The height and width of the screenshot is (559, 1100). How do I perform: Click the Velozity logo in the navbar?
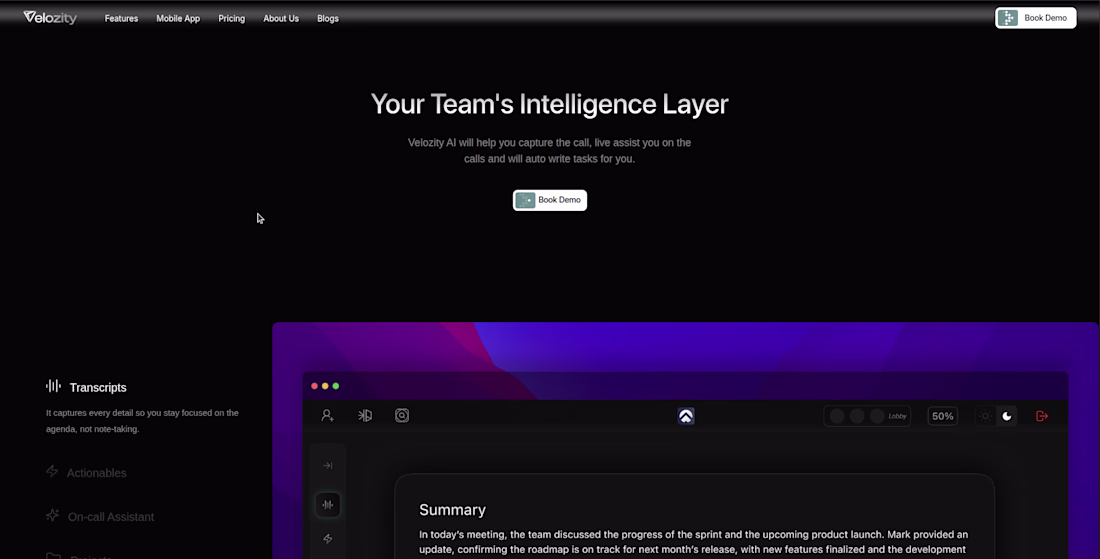coord(50,18)
